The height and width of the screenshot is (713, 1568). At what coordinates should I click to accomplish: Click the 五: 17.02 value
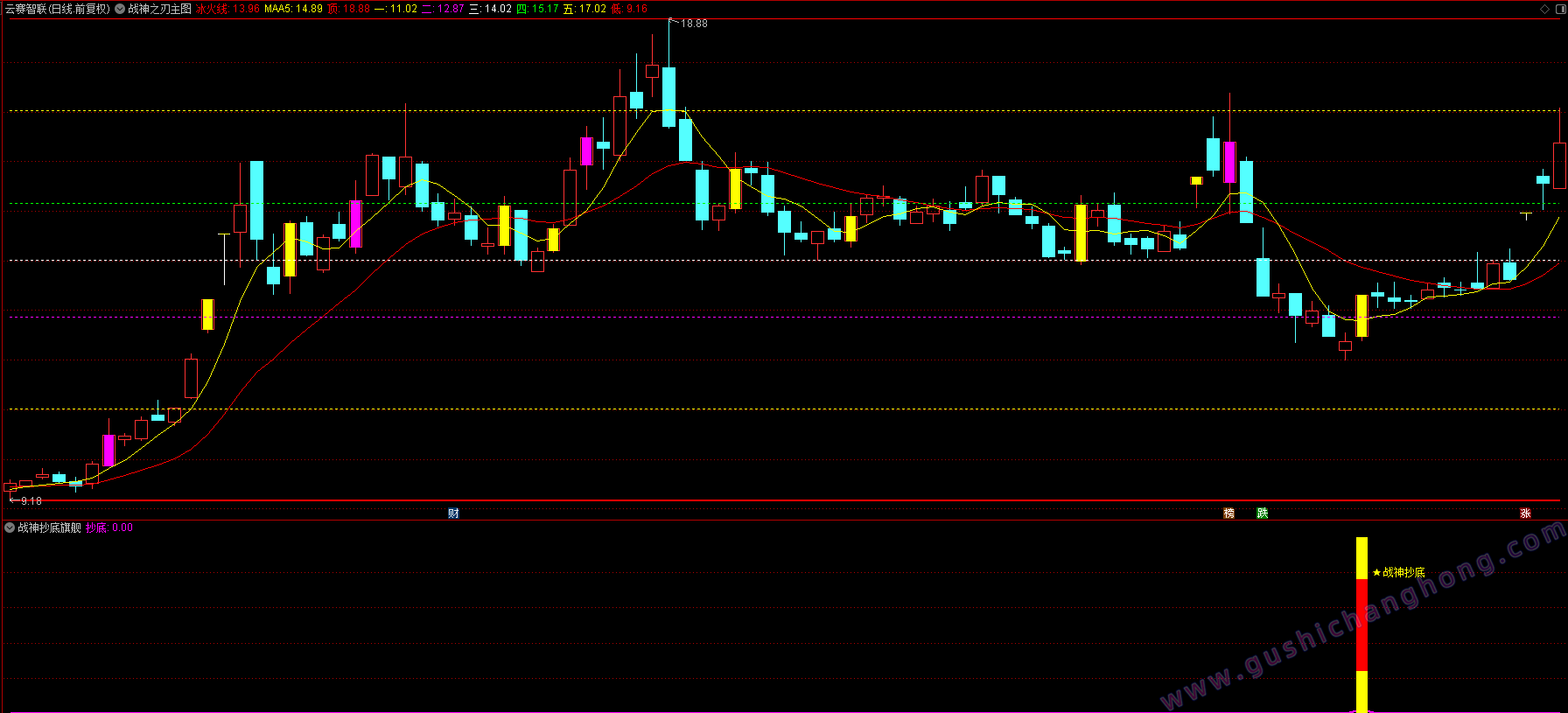[584, 9]
